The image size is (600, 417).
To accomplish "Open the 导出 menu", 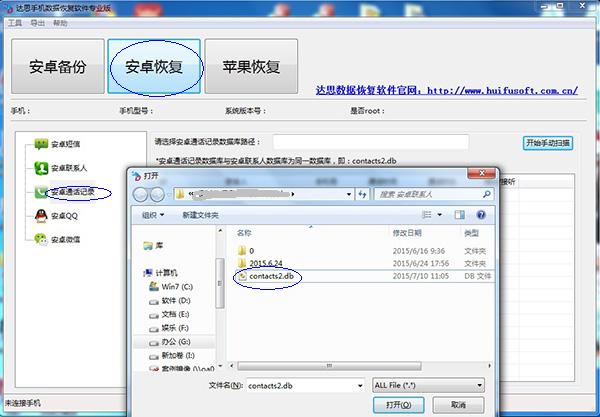I will (38, 23).
